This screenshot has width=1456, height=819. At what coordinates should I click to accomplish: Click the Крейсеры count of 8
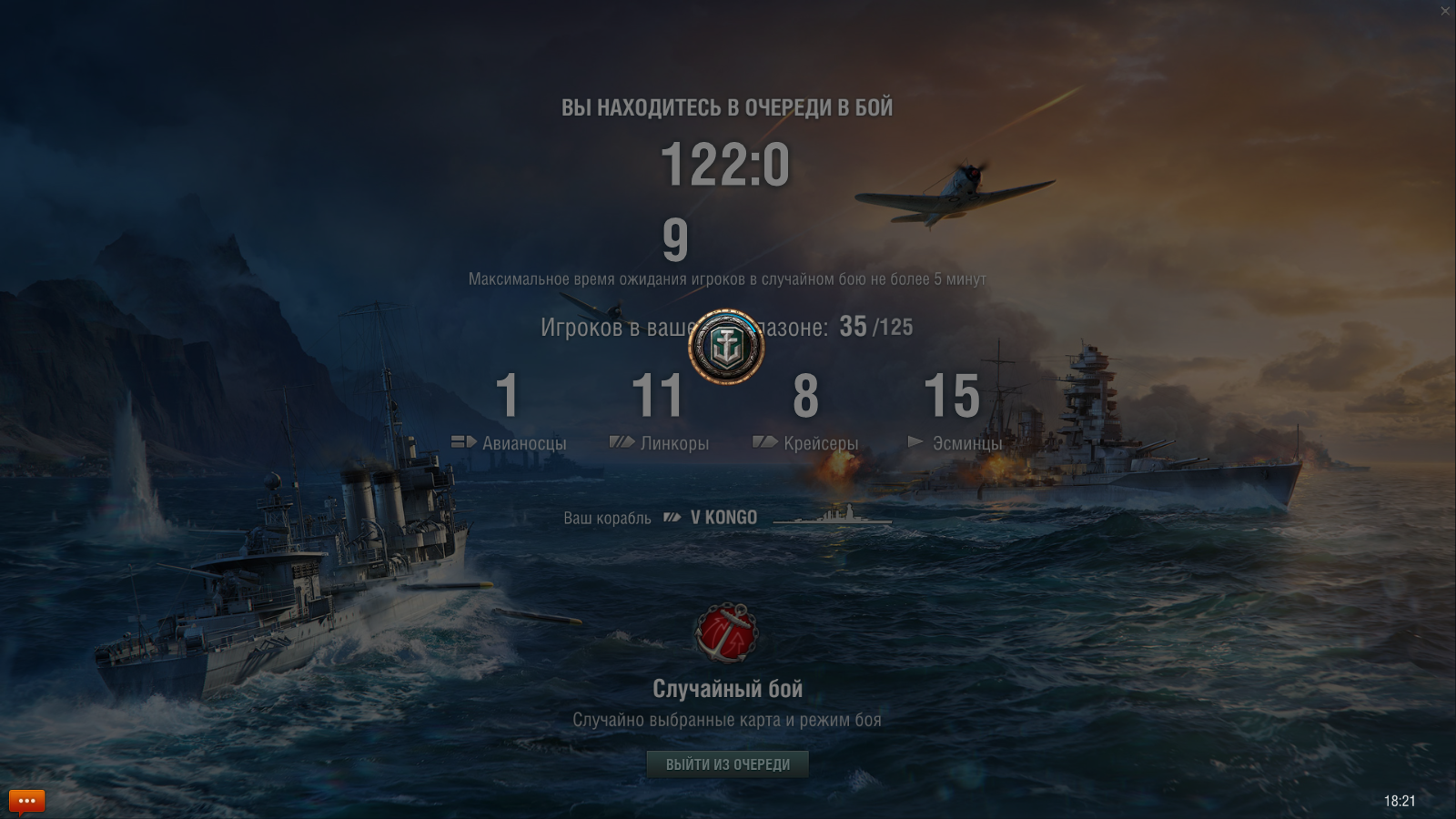pos(805,396)
